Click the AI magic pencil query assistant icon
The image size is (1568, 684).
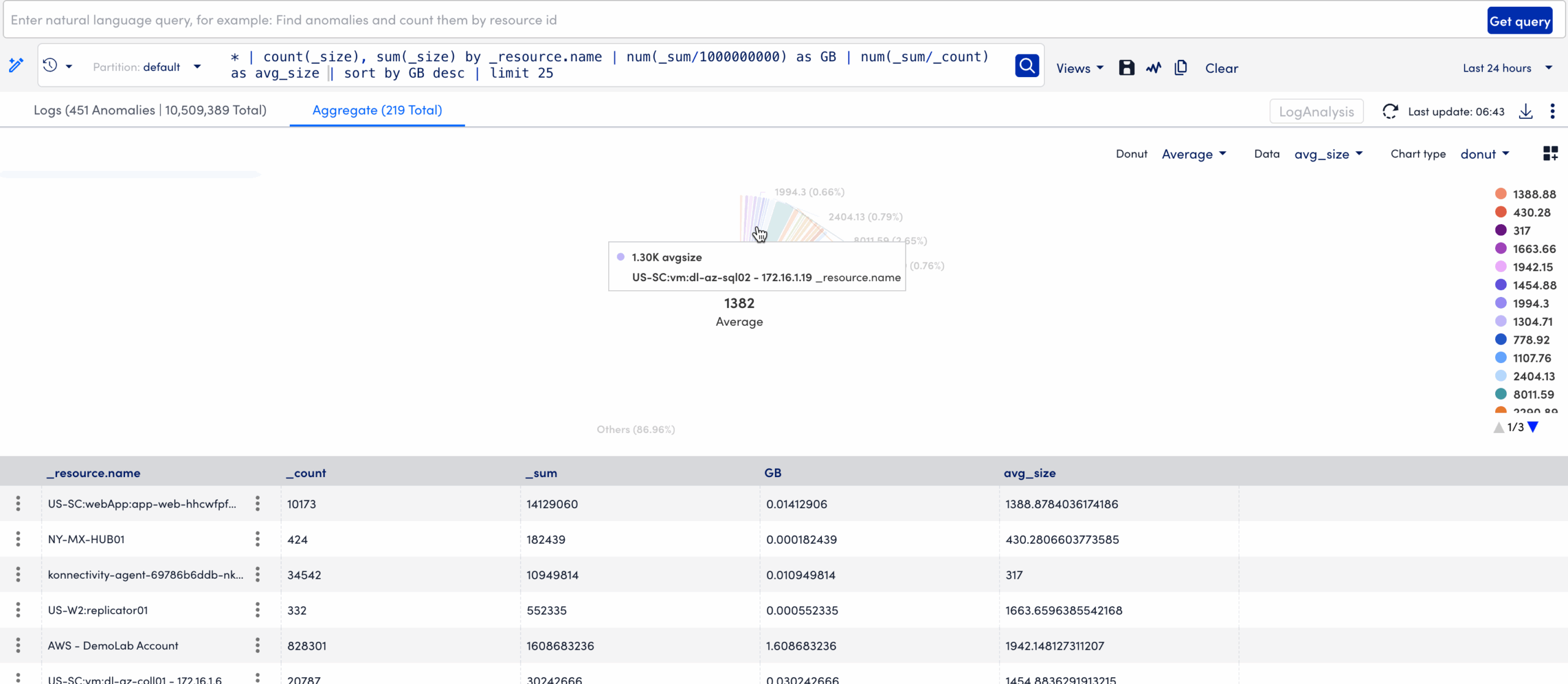point(15,65)
